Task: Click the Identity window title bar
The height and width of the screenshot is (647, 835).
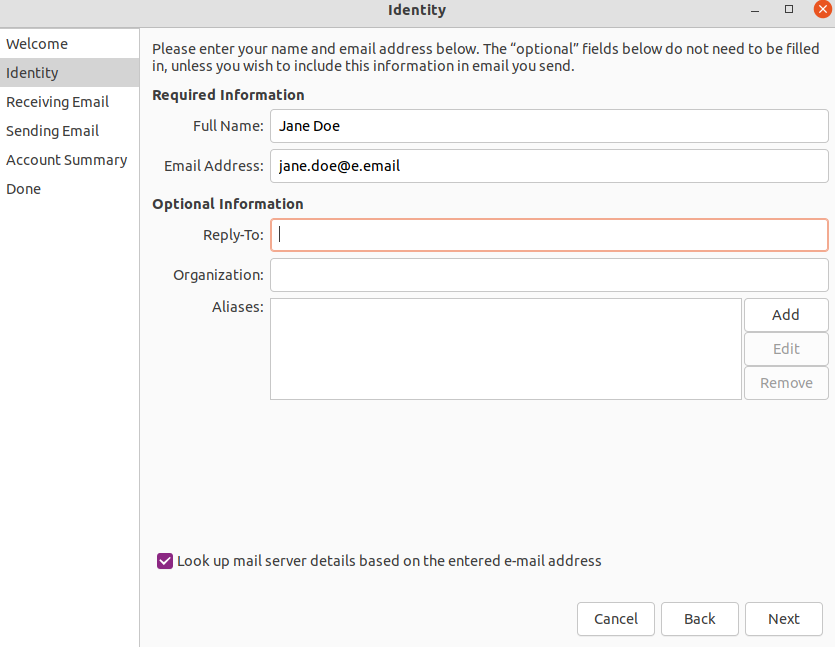Action: [x=417, y=10]
